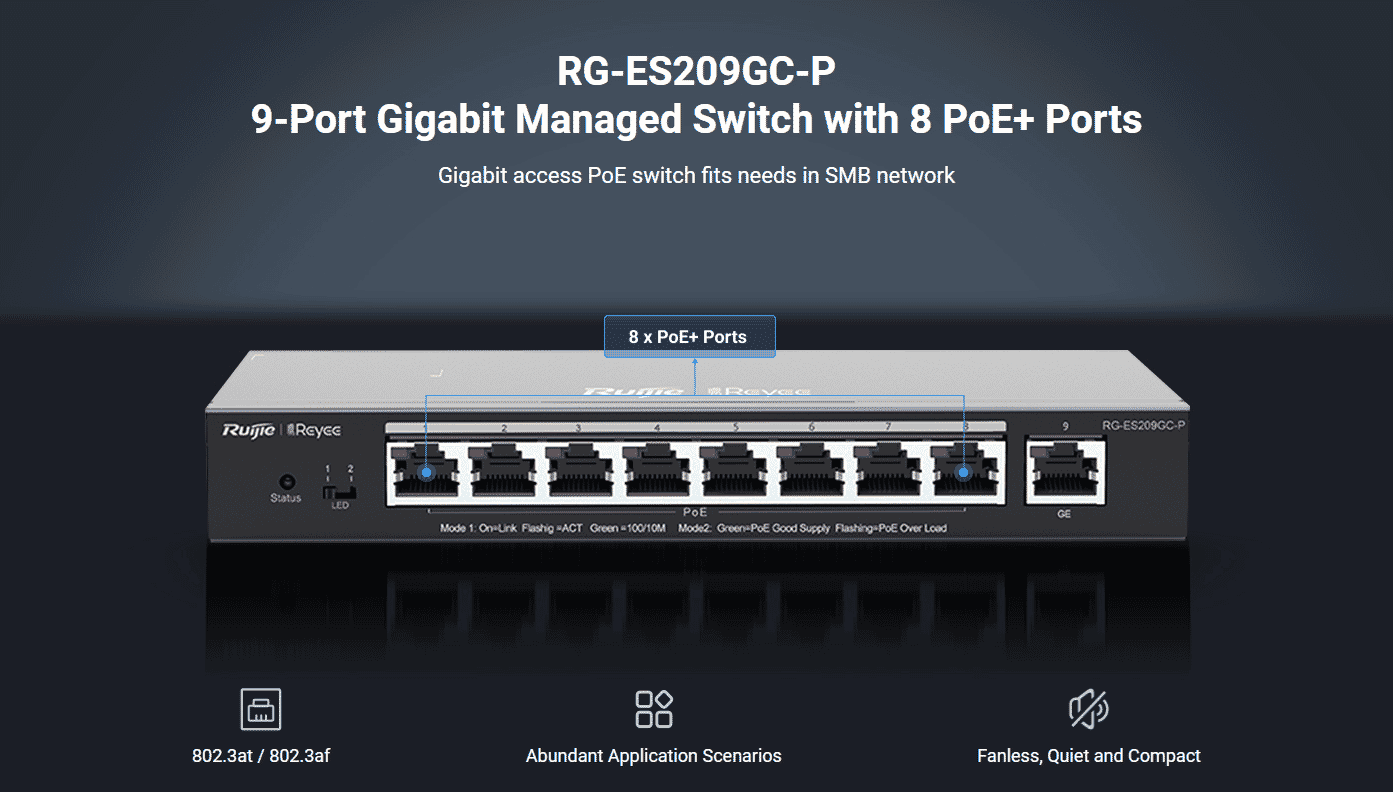Click the 802.3at / 802.3af text
Viewport: 1393px width, 792px height.
click(x=261, y=756)
